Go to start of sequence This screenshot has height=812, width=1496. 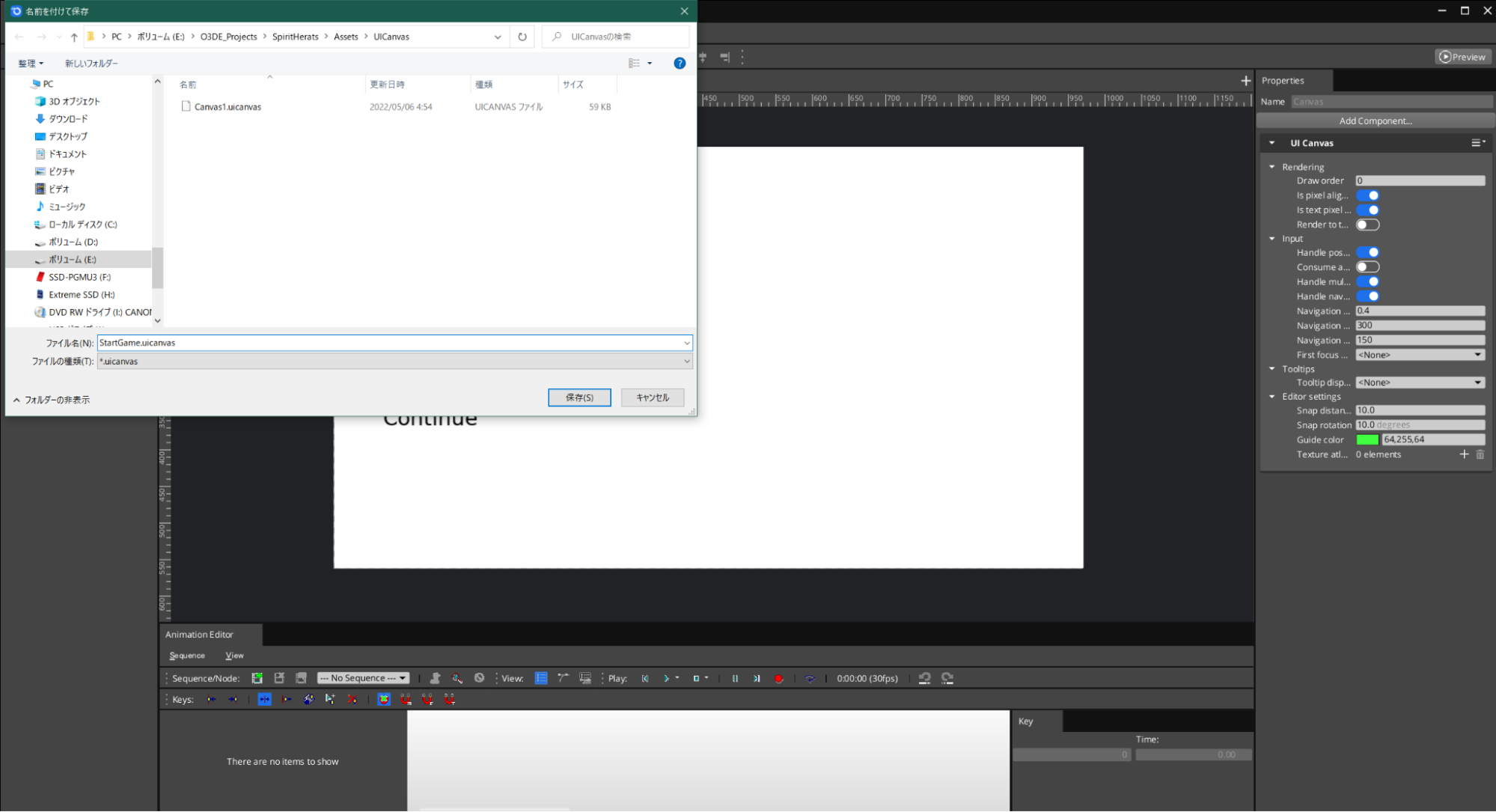pyautogui.click(x=645, y=678)
